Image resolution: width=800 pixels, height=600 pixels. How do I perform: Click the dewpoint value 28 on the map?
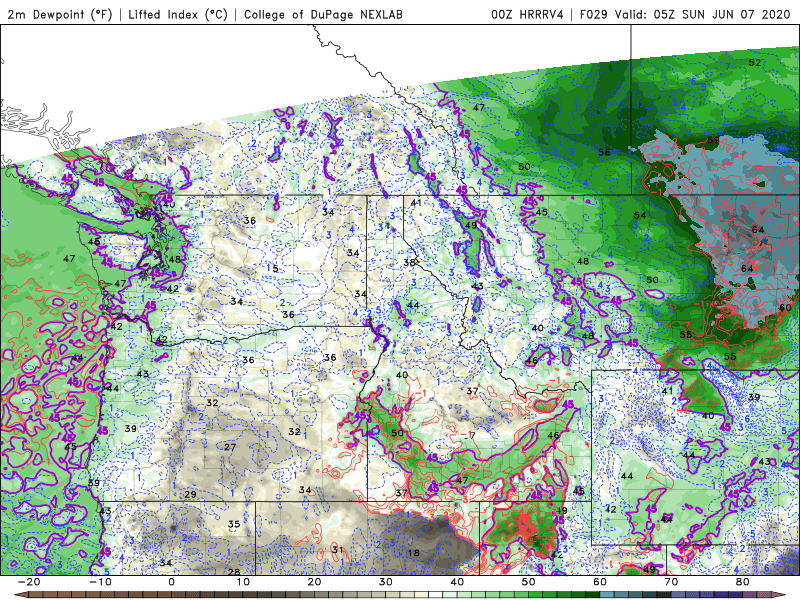click(234, 572)
